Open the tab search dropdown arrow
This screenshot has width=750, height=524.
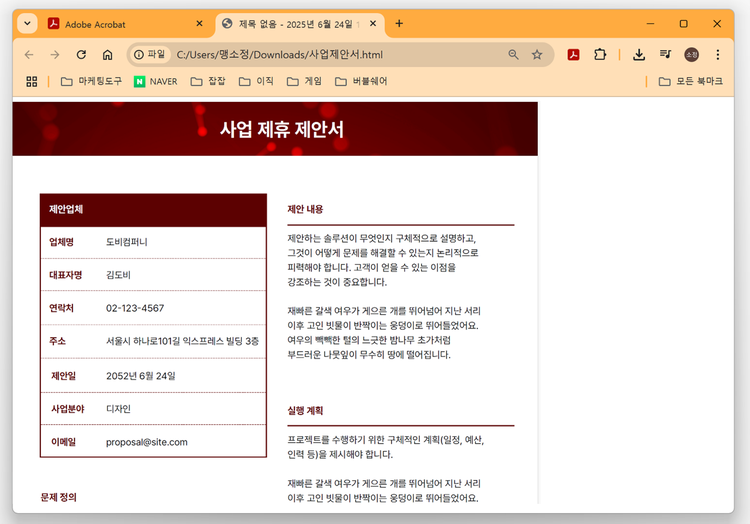coord(27,23)
